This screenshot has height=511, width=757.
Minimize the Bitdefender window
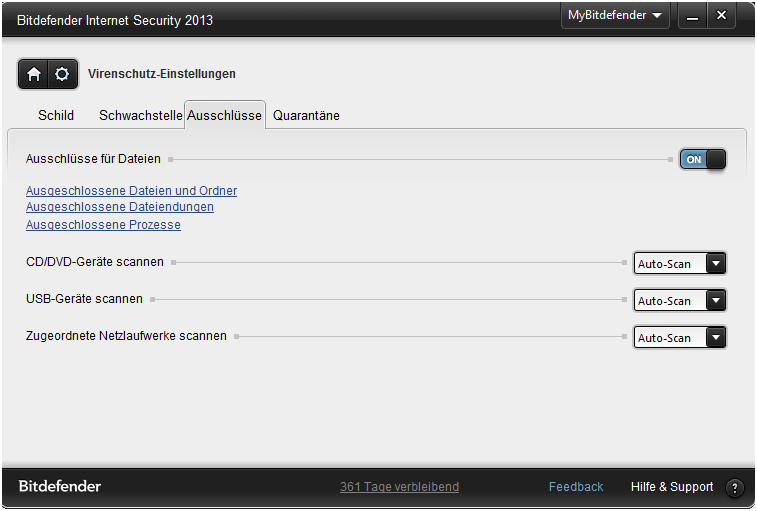693,16
